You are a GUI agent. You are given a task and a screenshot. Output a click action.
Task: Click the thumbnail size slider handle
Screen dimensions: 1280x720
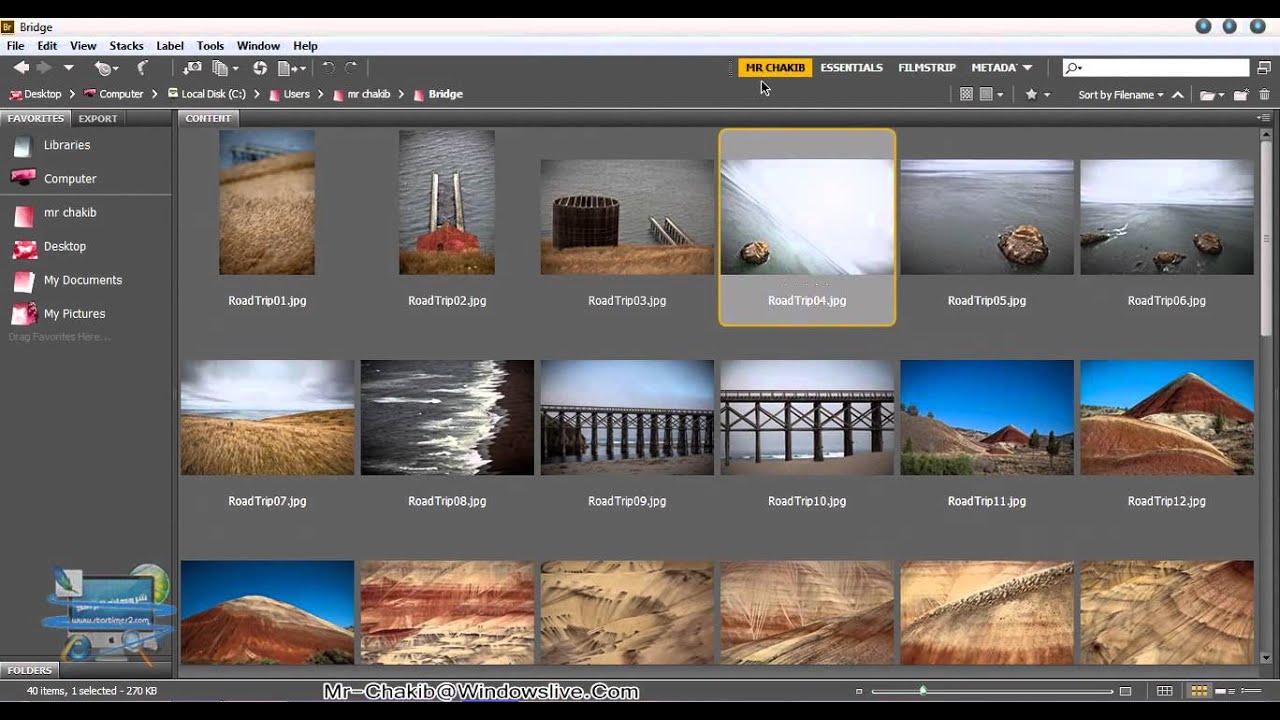(923, 691)
